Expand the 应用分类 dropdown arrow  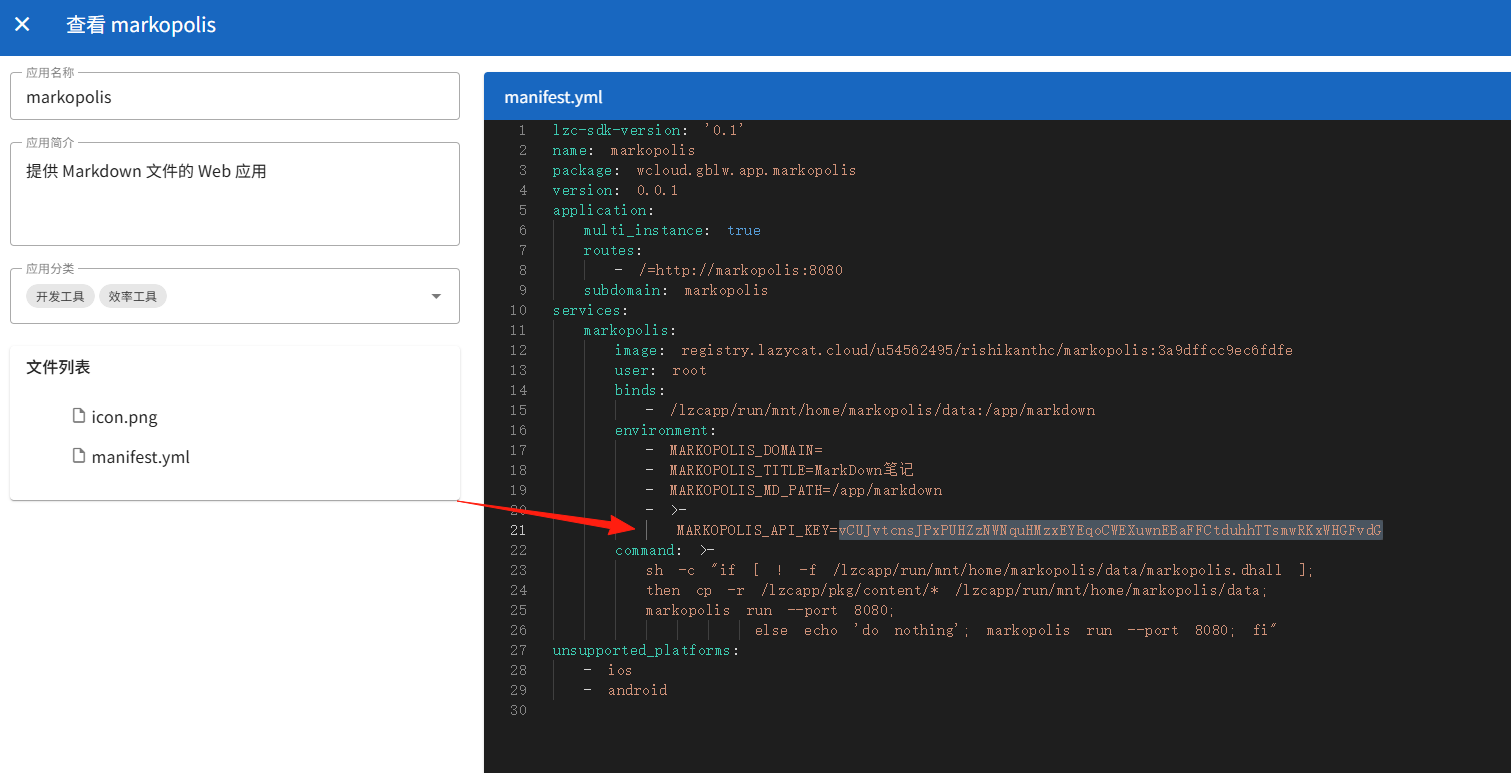pyautogui.click(x=436, y=296)
